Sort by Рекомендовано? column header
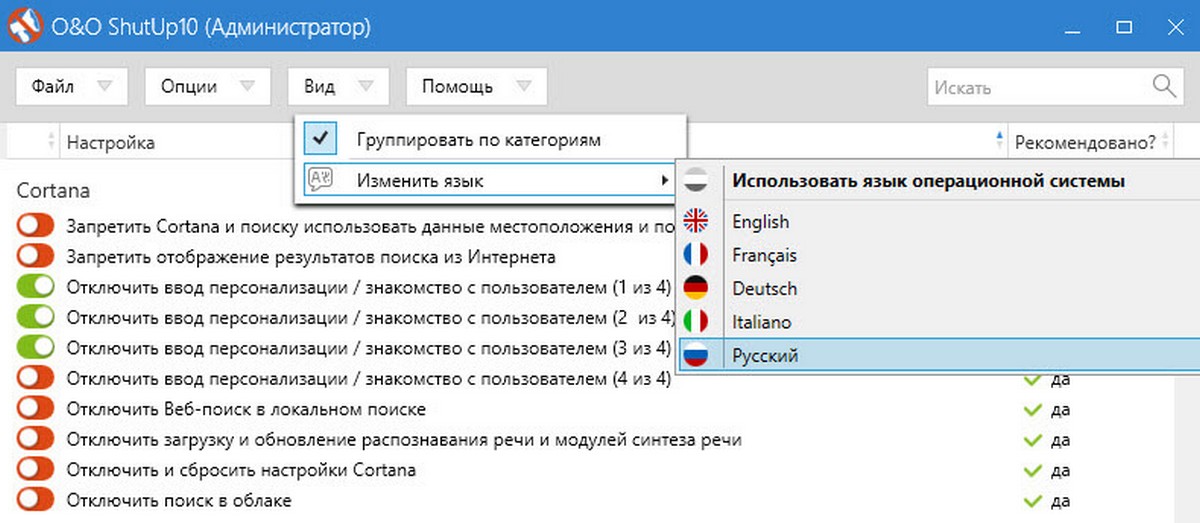Screen dimensions: 1200x523 (1085, 143)
